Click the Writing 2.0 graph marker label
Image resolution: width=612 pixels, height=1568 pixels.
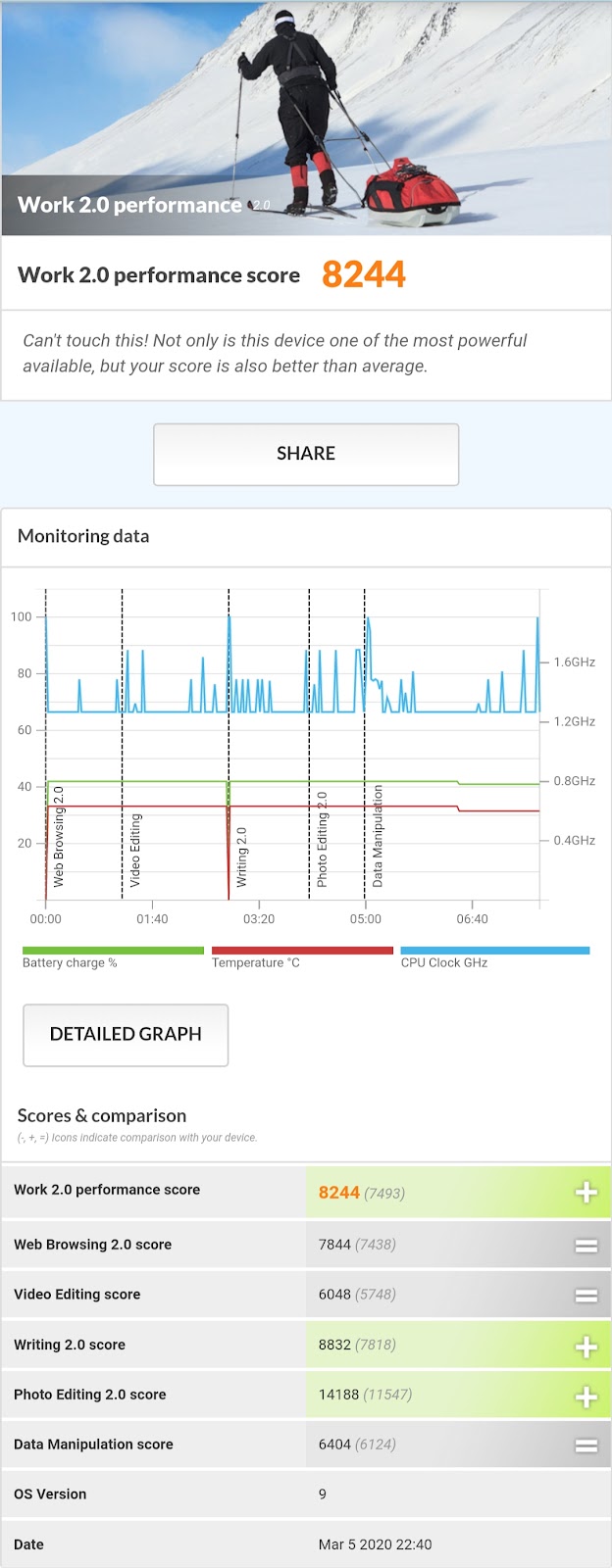coord(241,857)
